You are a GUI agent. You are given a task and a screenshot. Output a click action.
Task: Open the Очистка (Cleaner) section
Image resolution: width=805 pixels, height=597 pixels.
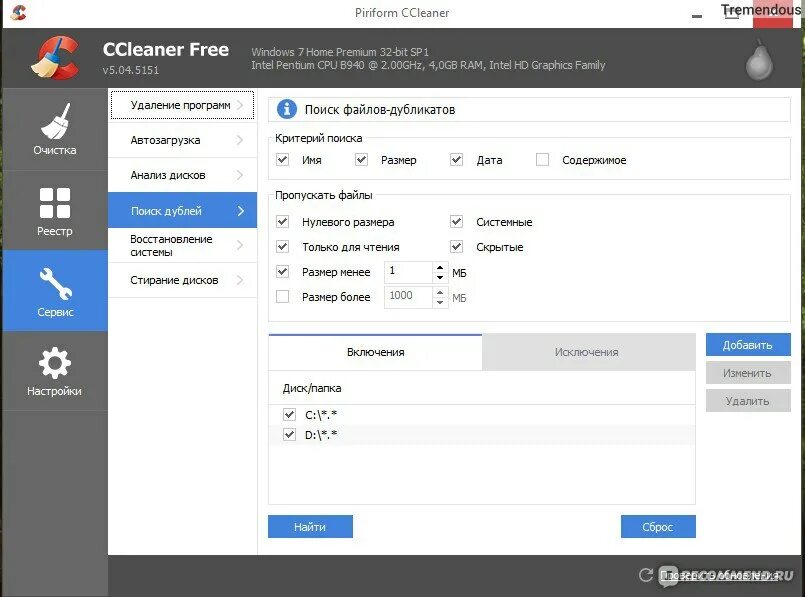click(54, 129)
